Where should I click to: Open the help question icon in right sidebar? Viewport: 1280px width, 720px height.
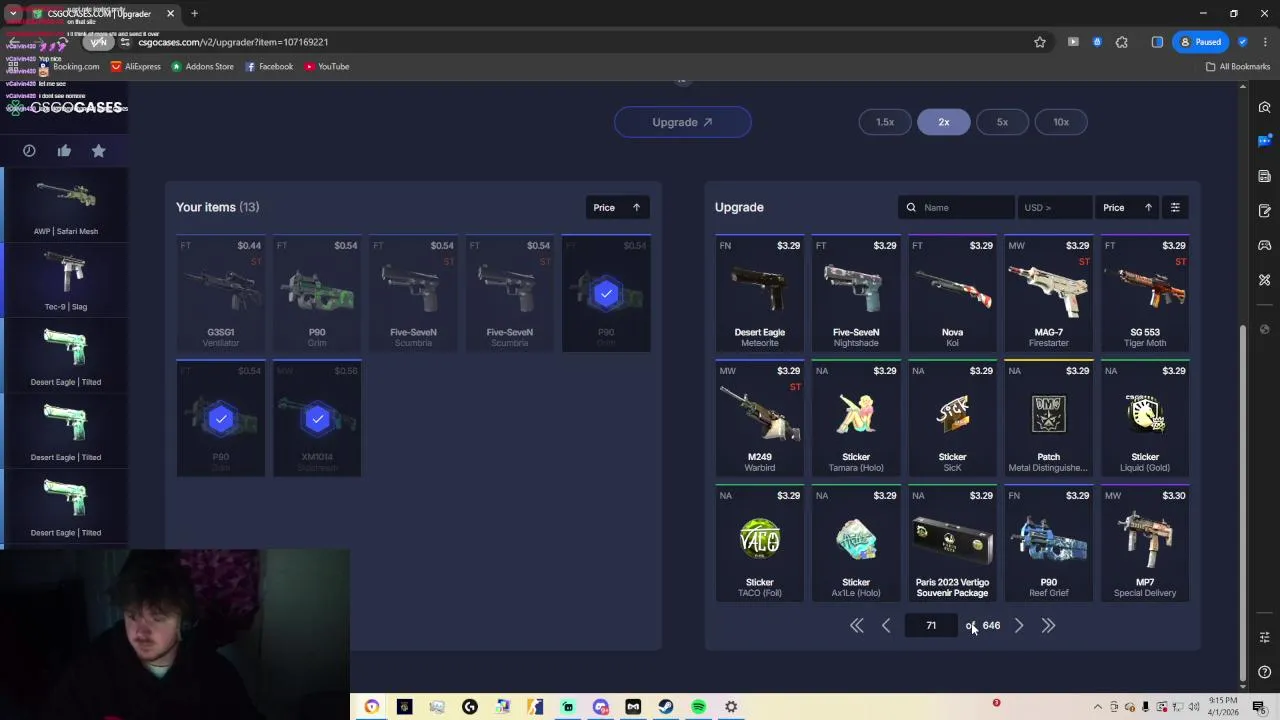[1265, 672]
